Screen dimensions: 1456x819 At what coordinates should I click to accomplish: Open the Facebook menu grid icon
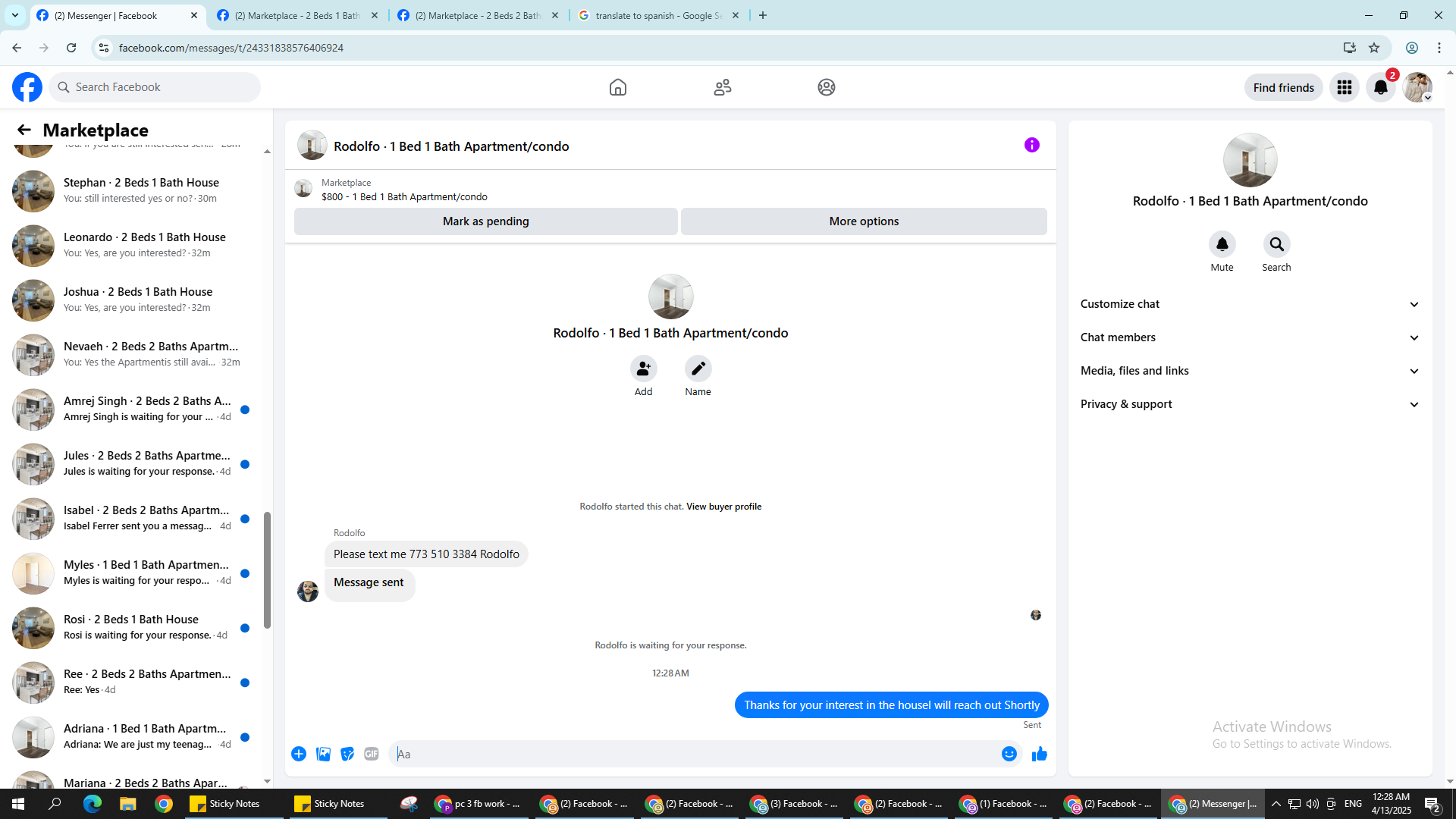[x=1345, y=87]
